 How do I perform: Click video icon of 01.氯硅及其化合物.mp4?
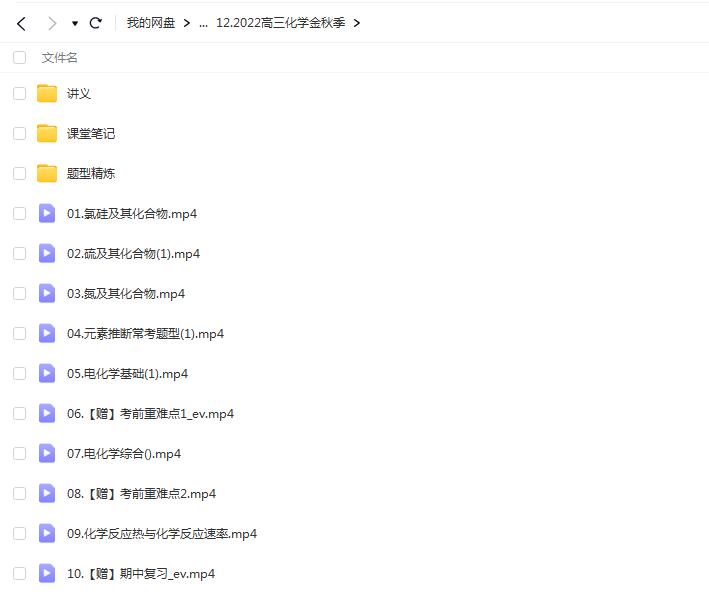pos(47,213)
